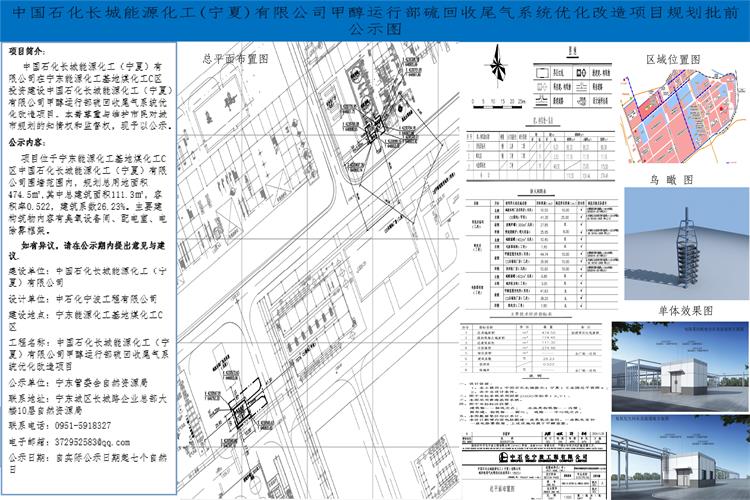Screen dimensions: 750x500
Task: Click the main site plan drawing
Action: pos(318,270)
